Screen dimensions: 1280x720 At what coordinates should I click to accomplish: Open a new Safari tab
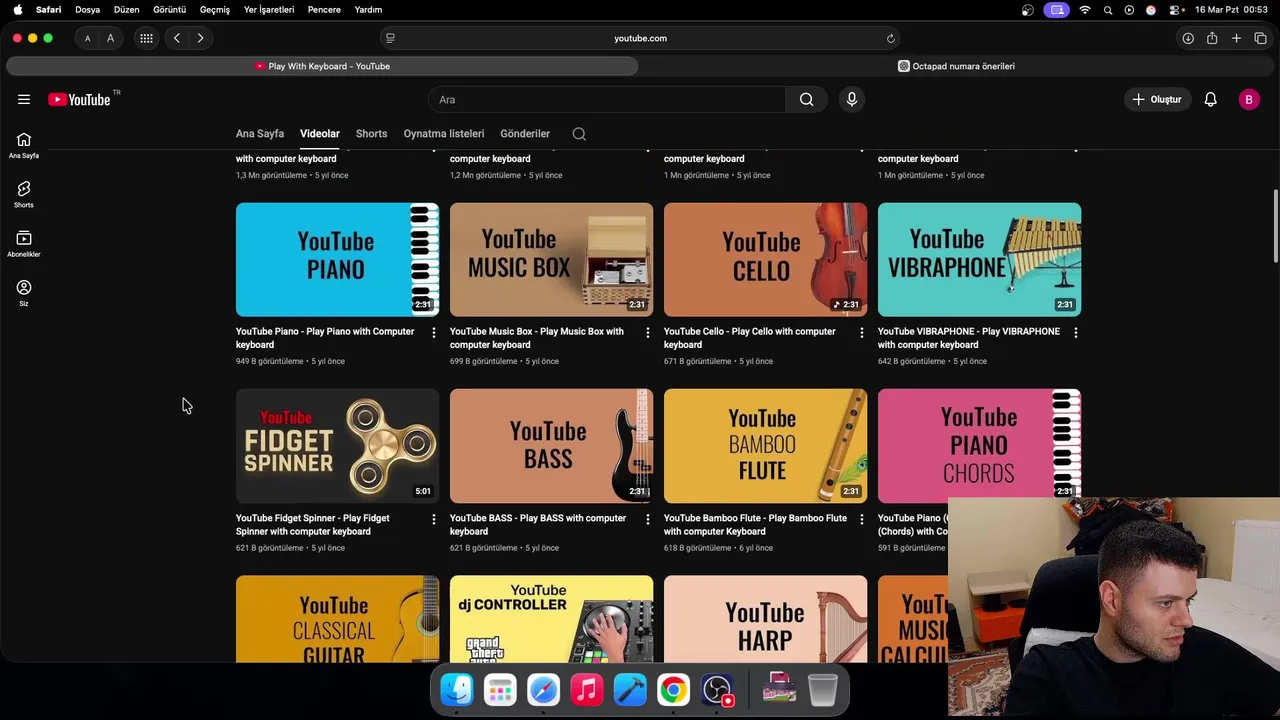point(1236,38)
